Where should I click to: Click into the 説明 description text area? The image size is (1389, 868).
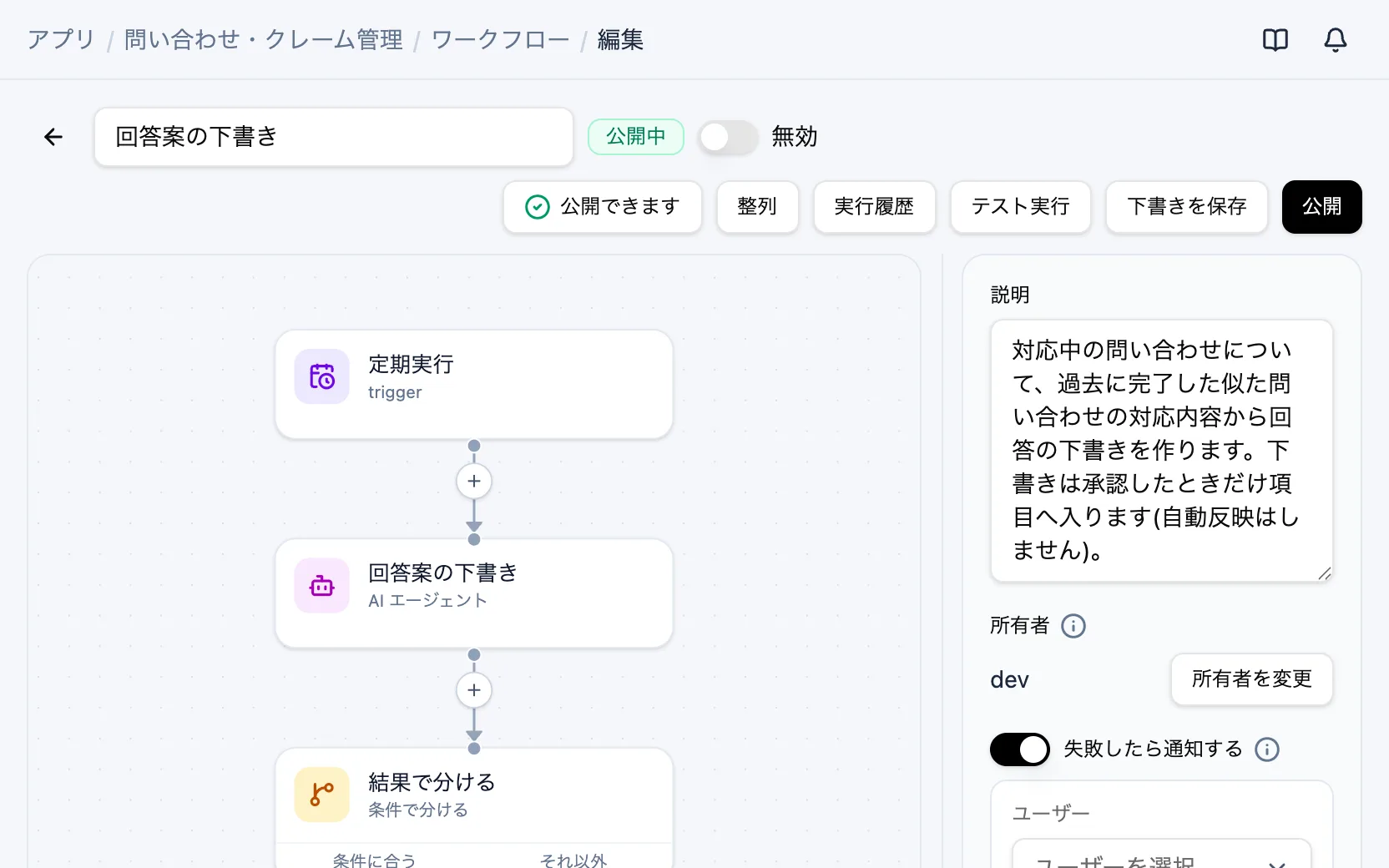(1162, 451)
